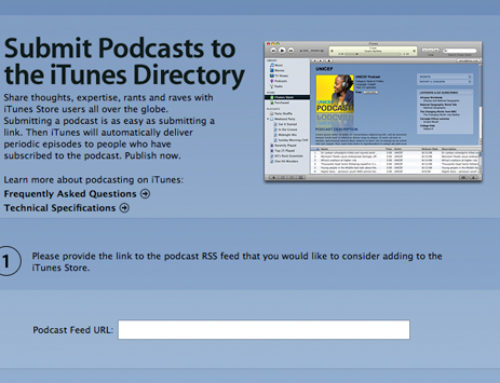Focus the Podcast Feed URL input field
The height and width of the screenshot is (383, 500).
click(x=264, y=330)
